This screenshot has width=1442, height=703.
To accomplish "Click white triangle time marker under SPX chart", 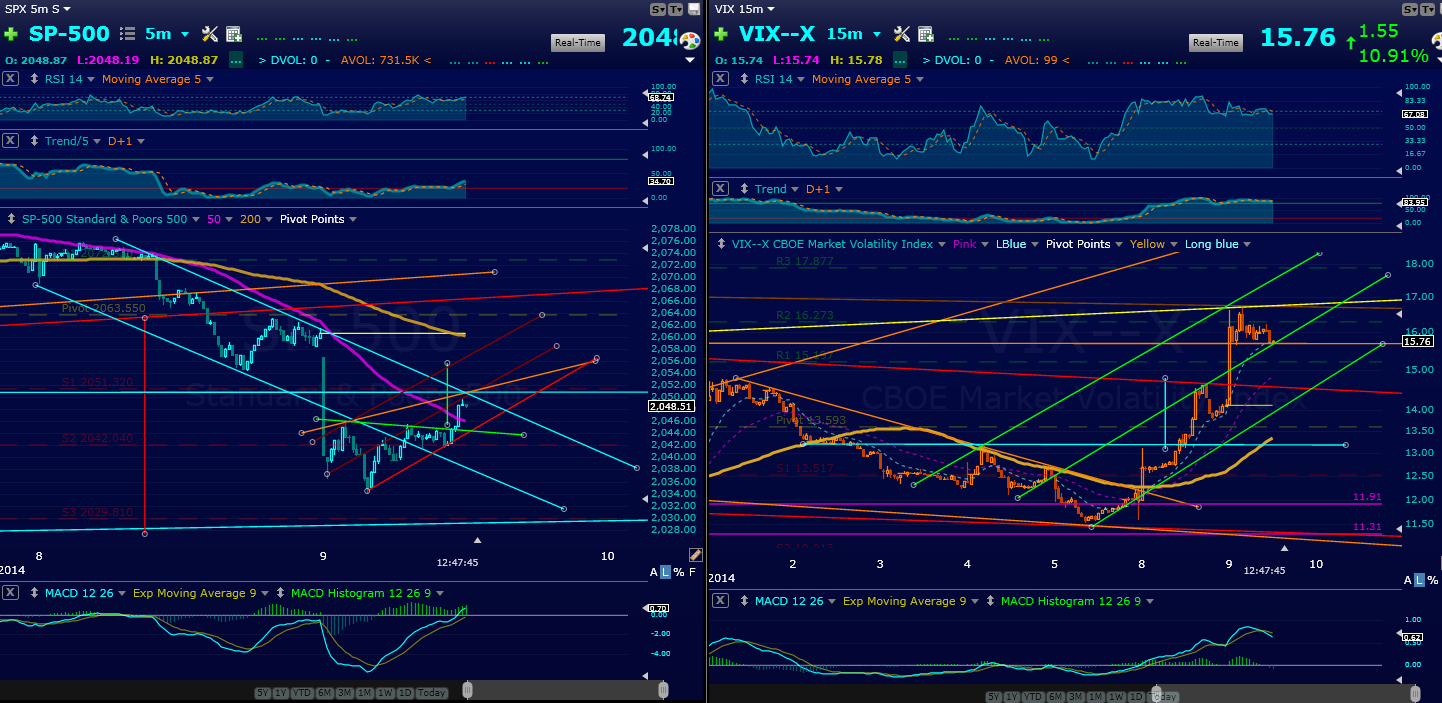I will [476, 540].
